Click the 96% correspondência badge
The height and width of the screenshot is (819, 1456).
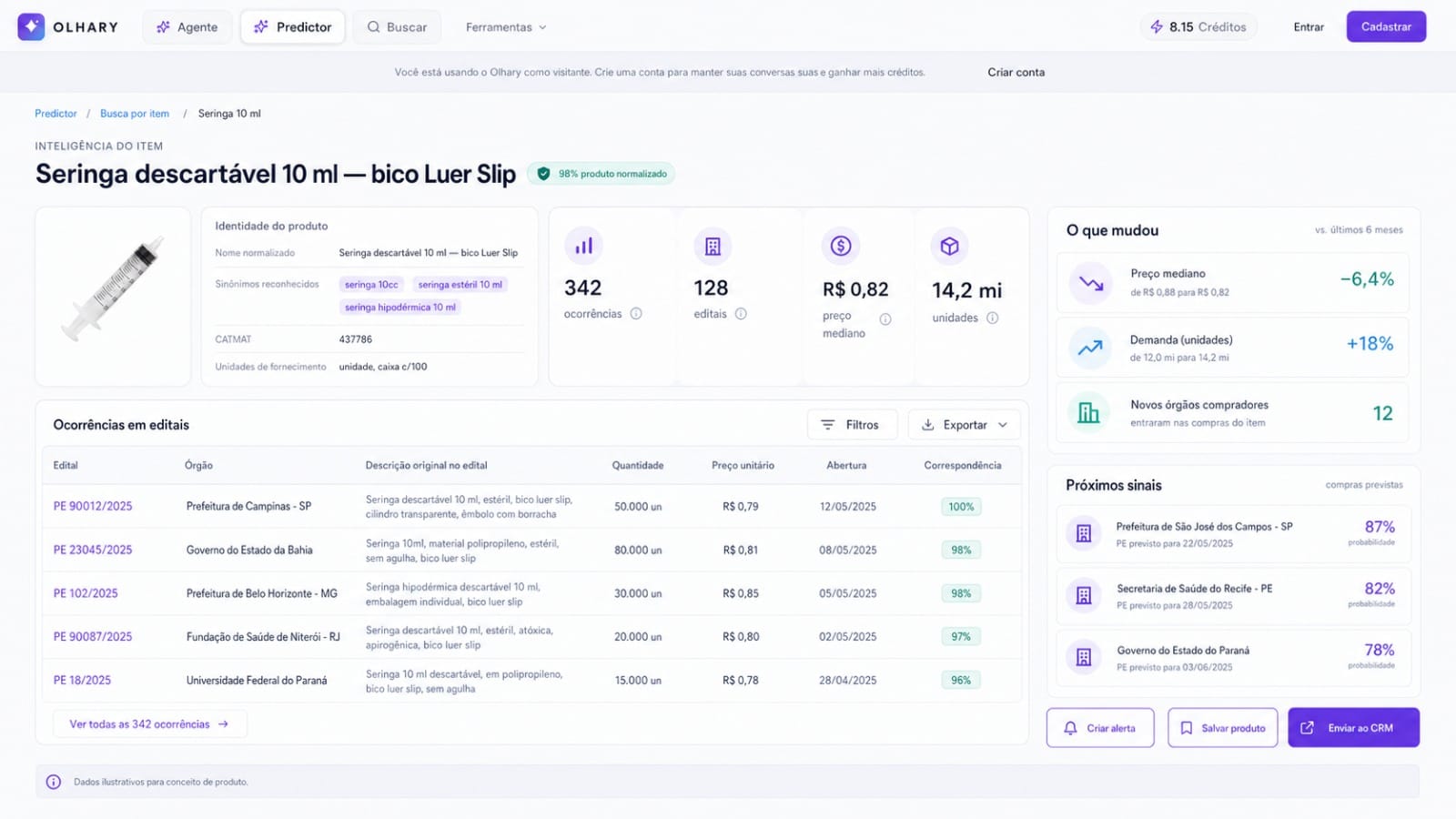point(961,681)
